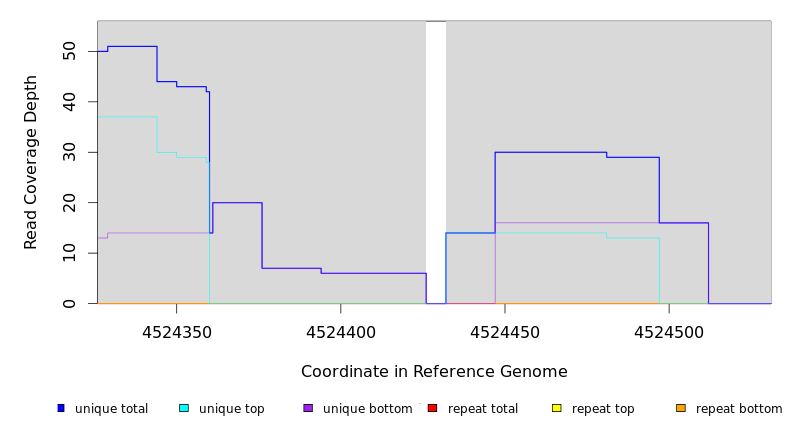Select the "repeat top" legend label

point(603,409)
